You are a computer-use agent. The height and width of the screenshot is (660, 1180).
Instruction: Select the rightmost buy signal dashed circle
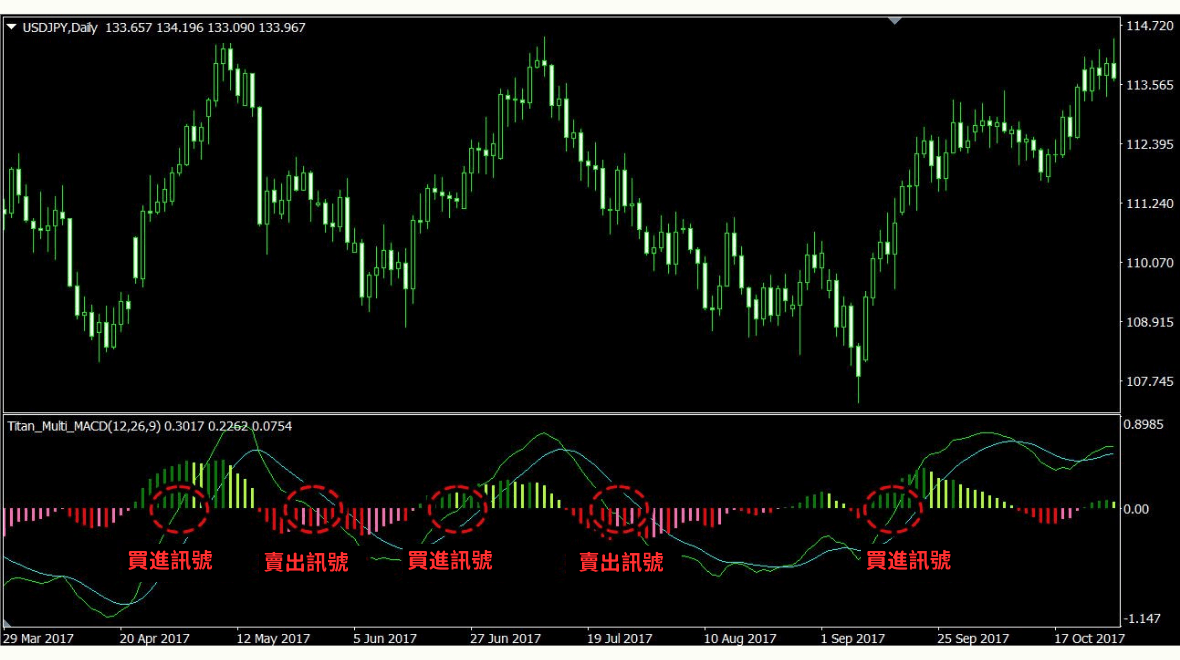point(891,509)
